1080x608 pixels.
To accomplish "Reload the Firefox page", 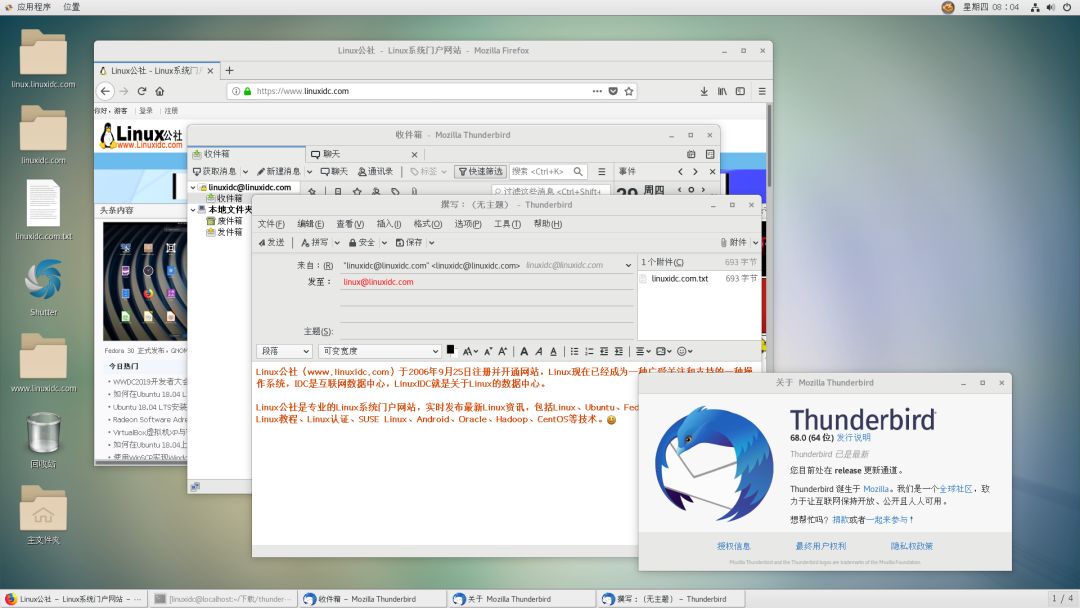I will coord(142,91).
